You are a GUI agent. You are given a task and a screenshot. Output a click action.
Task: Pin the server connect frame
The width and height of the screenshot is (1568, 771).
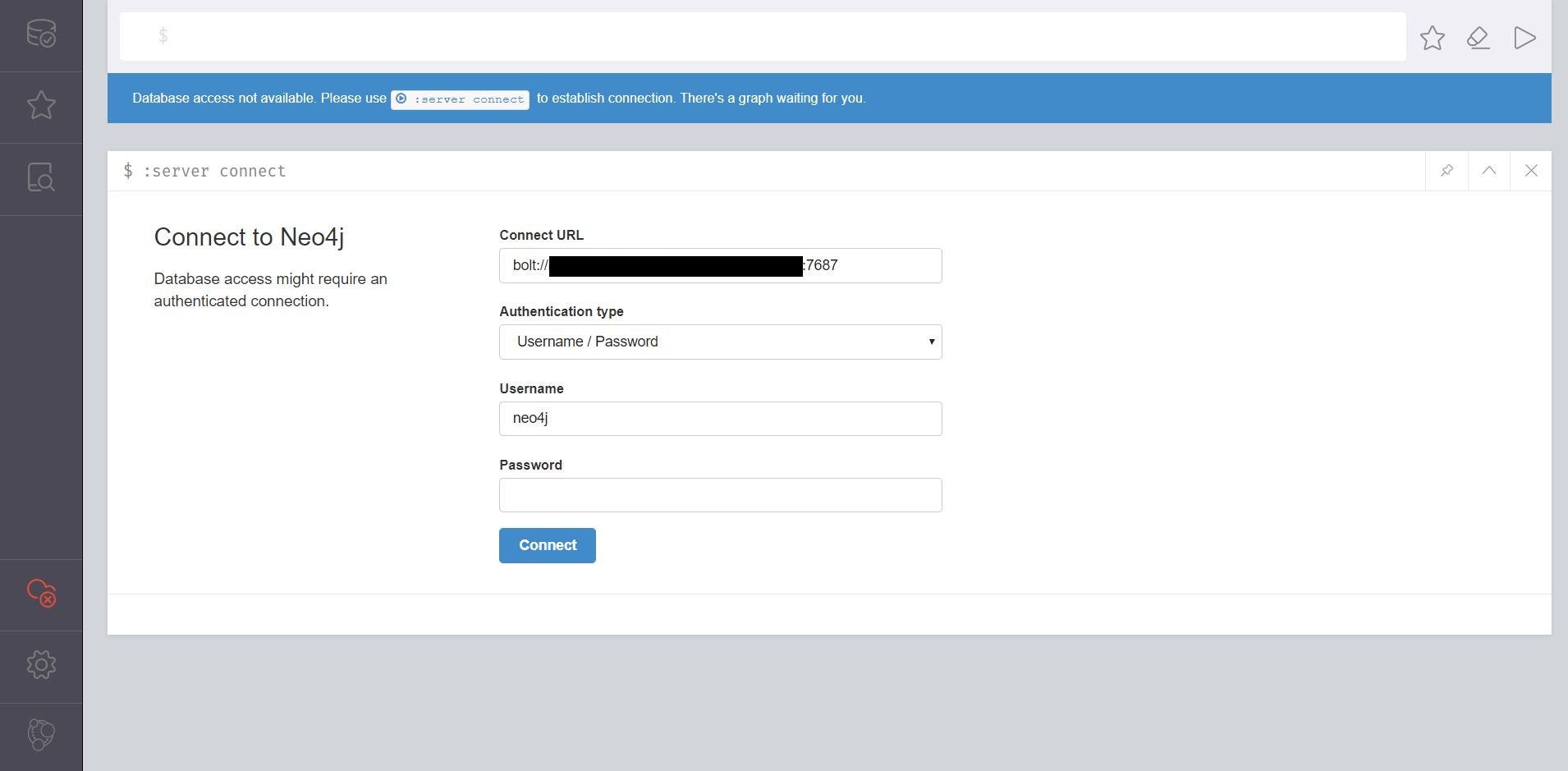point(1447,171)
